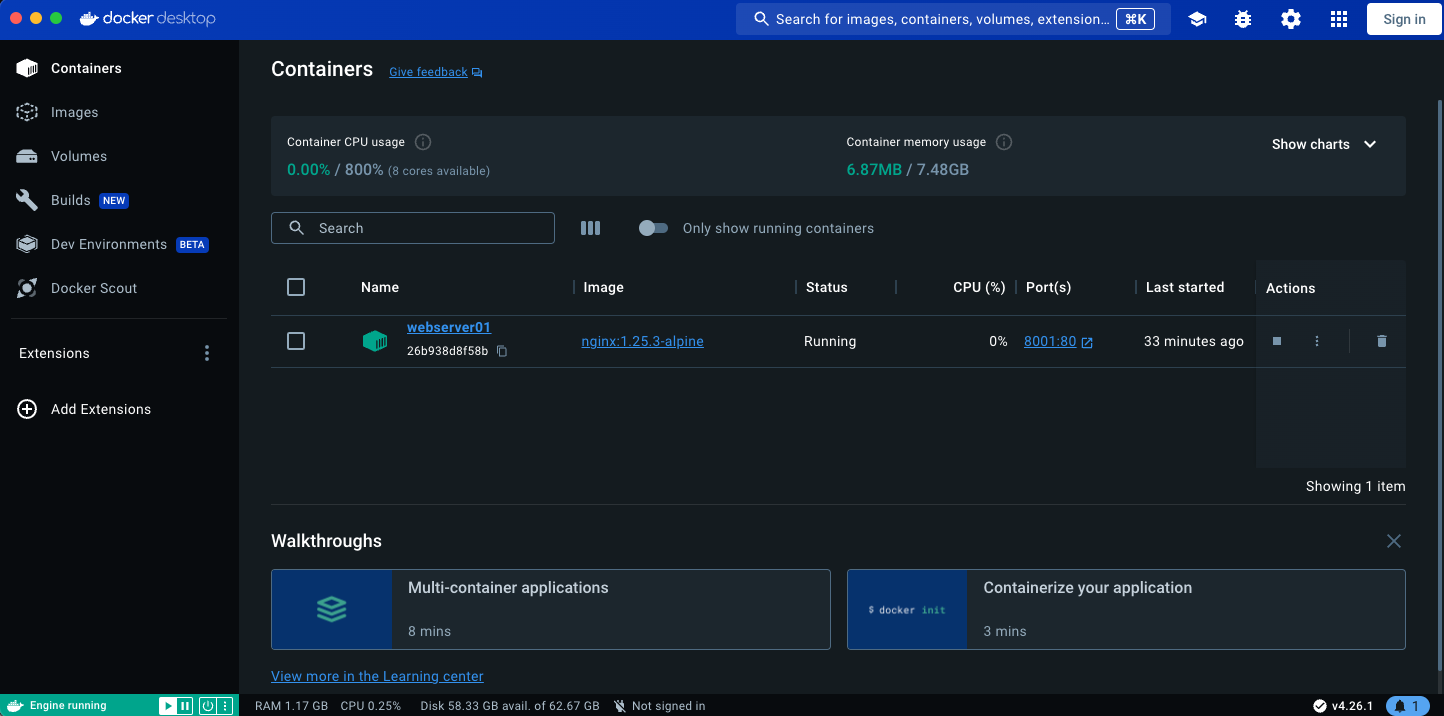Image resolution: width=1444 pixels, height=716 pixels.
Task: Sort by Status column header
Action: [x=827, y=287]
